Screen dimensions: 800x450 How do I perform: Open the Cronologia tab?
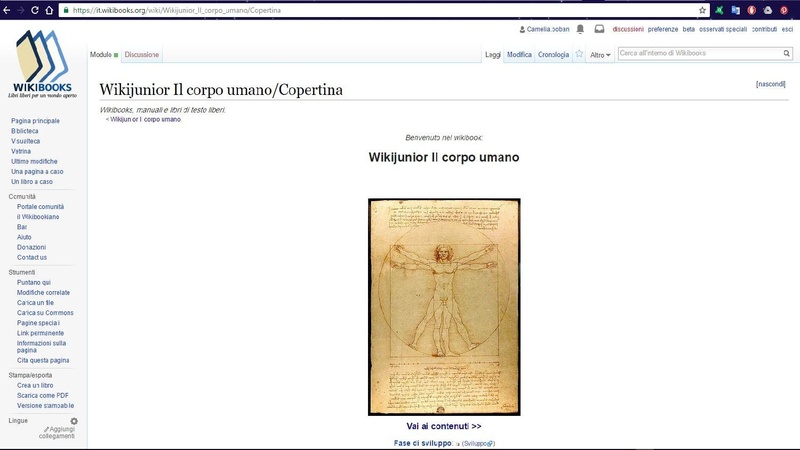554,55
